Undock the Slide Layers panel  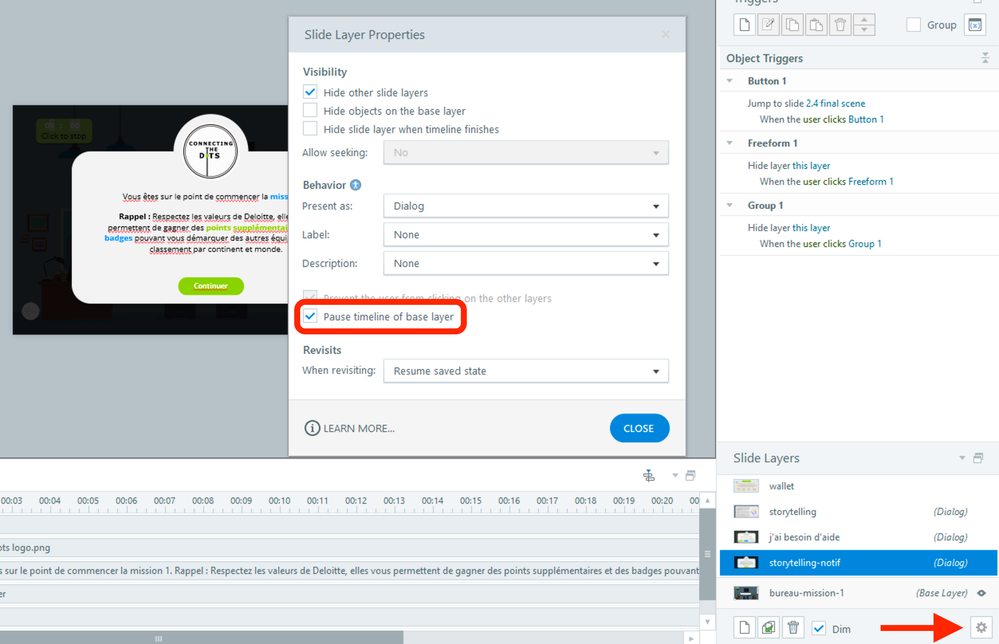coord(978,458)
